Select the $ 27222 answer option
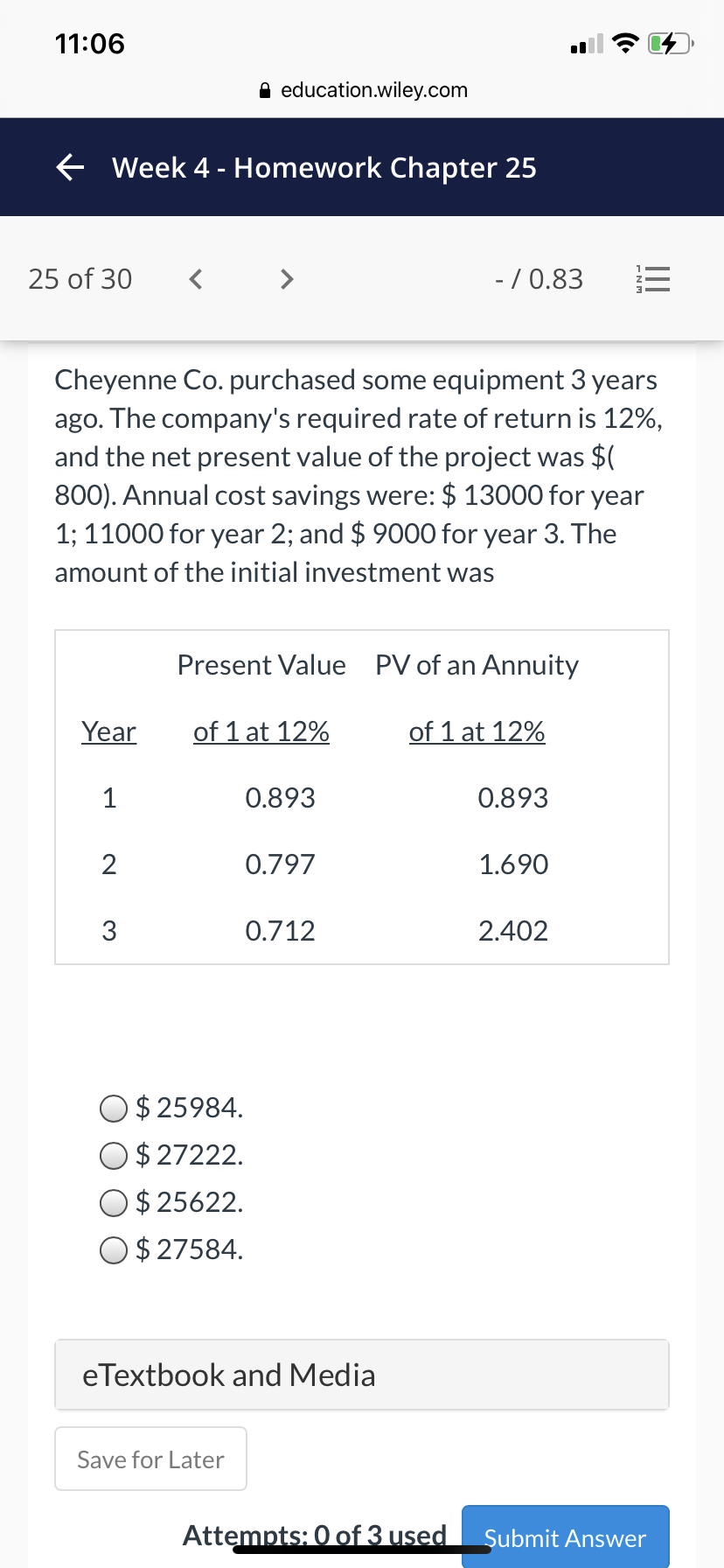The height and width of the screenshot is (1568, 724). (x=172, y=1155)
